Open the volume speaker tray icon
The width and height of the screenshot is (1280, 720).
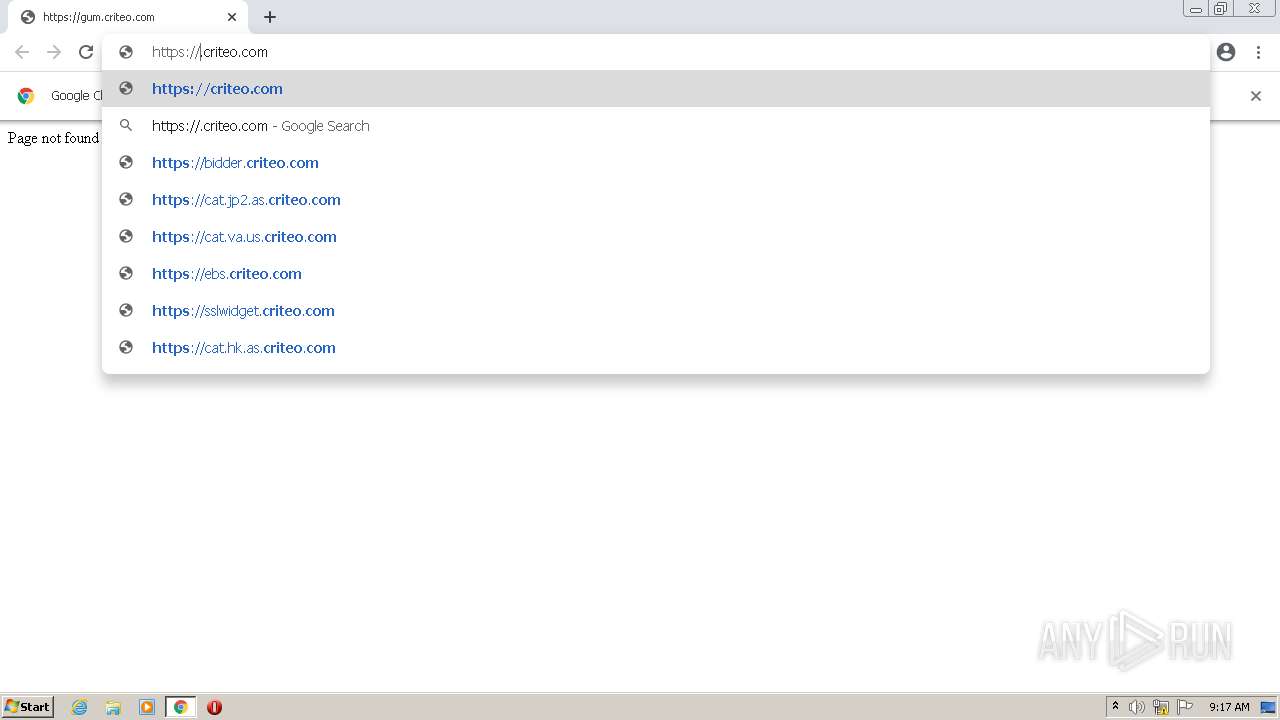click(1137, 707)
